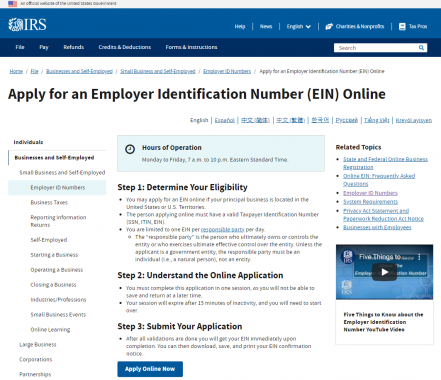The width and height of the screenshot is (441, 380).
Task: Switch page language to Simplified Chinese
Action: coord(255,120)
